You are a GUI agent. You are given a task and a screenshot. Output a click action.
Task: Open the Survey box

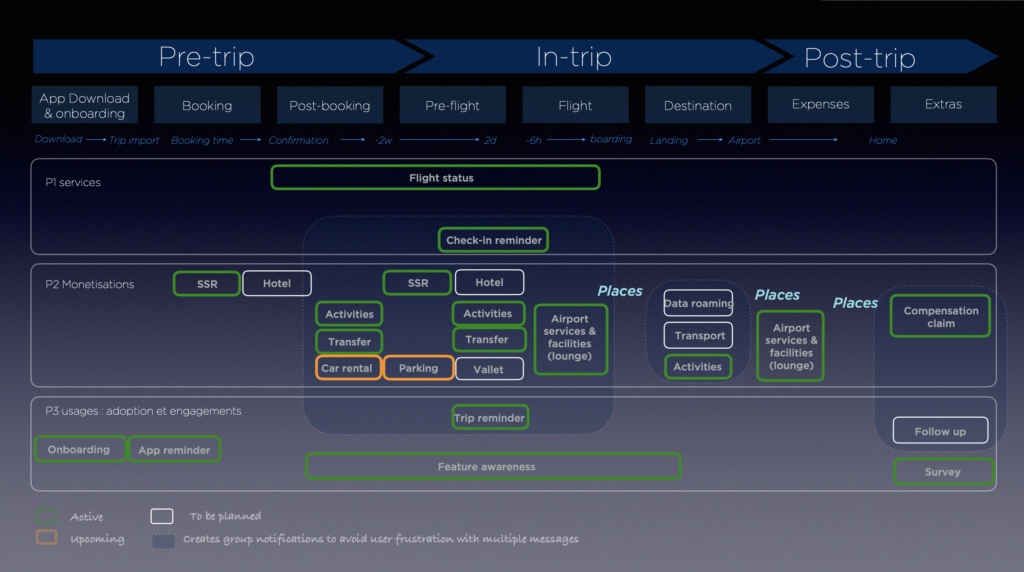pos(942,472)
